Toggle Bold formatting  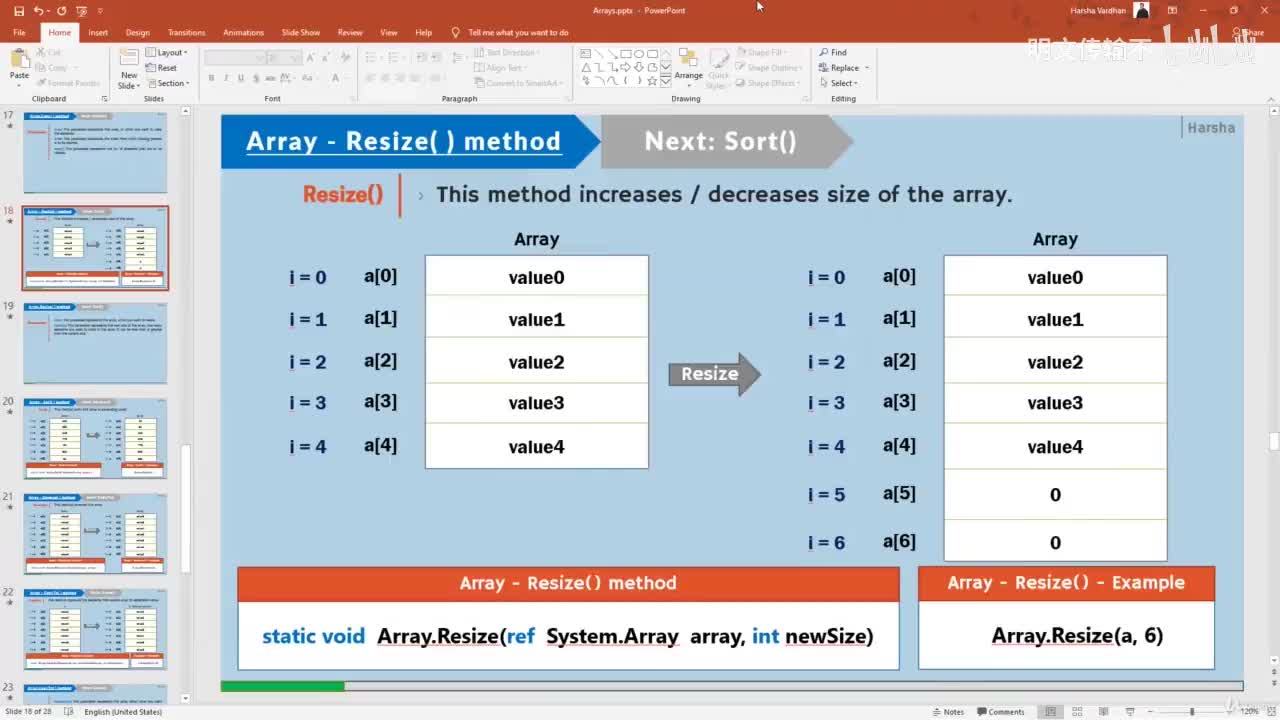212,78
